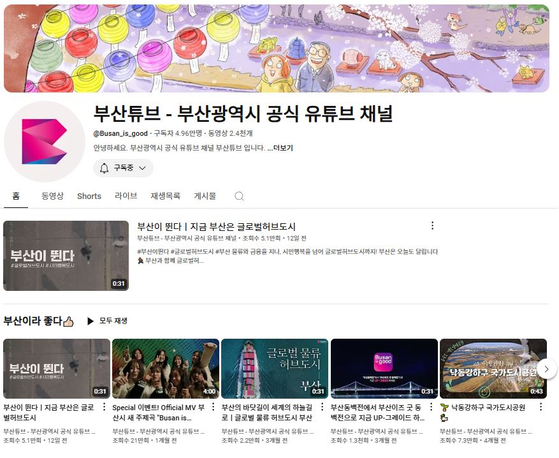Click channel name under the Official MV card
This screenshot has height=458, width=559.
click(159, 432)
